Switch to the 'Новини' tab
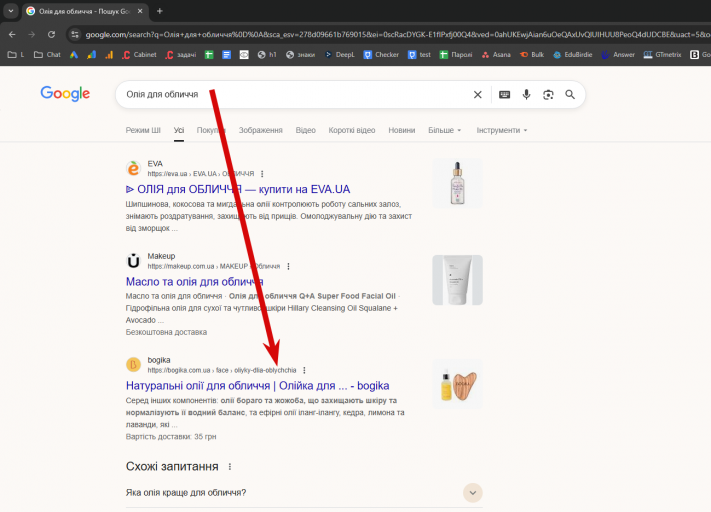 click(x=402, y=130)
